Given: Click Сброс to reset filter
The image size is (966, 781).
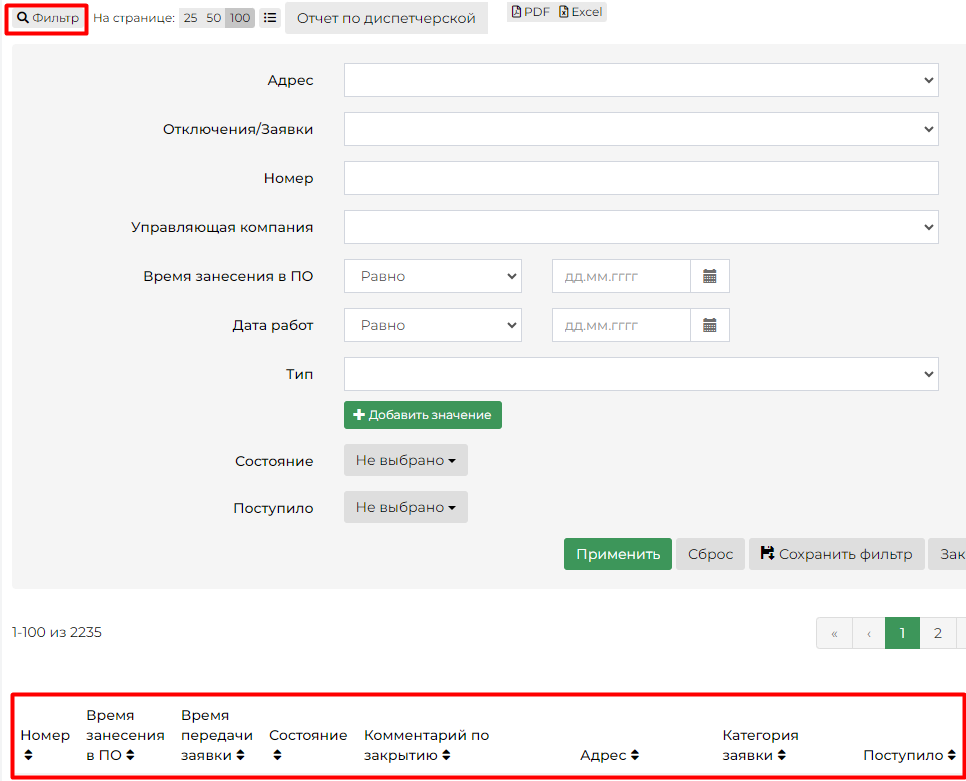Looking at the screenshot, I should point(710,554).
